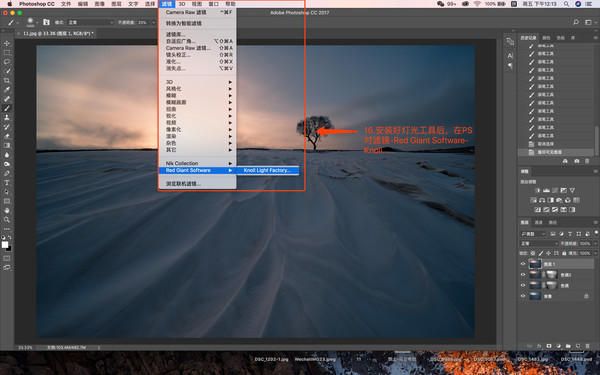
Task: Open the layer fill slider arrow
Action: click(595, 253)
